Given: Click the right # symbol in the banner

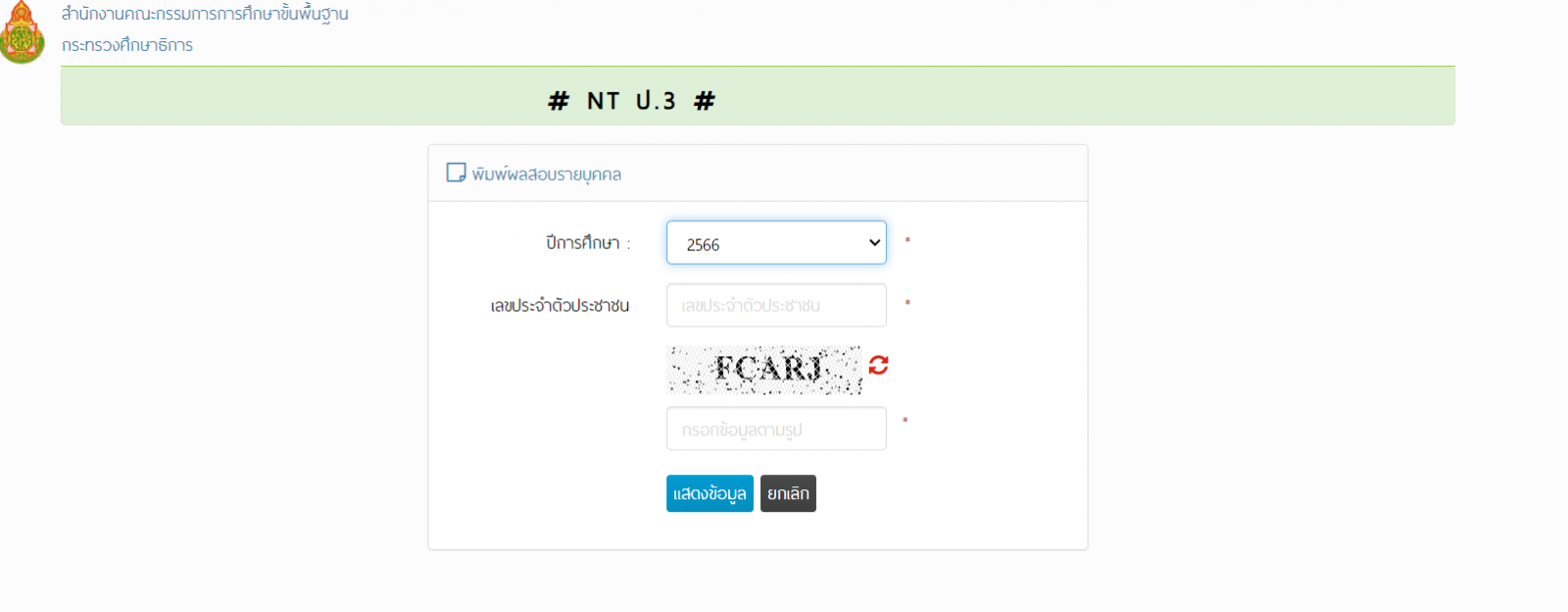Looking at the screenshot, I should tap(704, 101).
